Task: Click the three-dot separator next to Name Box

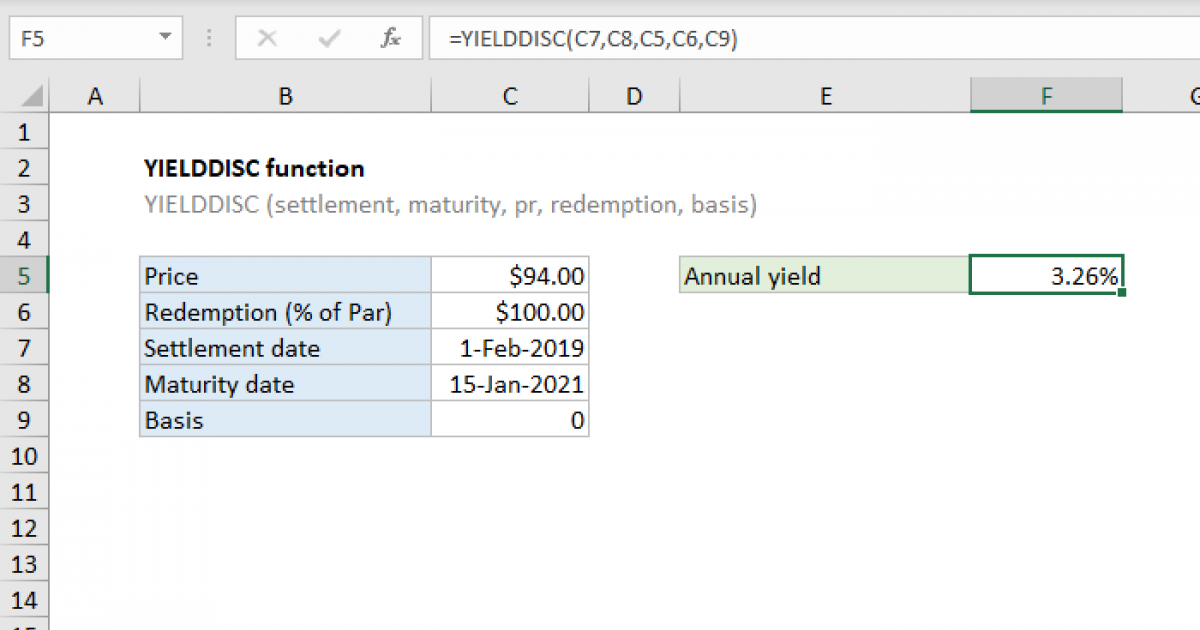Action: coord(207,38)
